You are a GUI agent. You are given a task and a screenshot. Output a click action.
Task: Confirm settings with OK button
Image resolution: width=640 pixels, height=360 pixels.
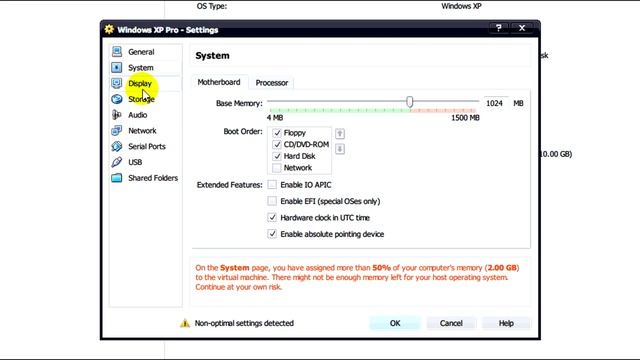tap(395, 323)
